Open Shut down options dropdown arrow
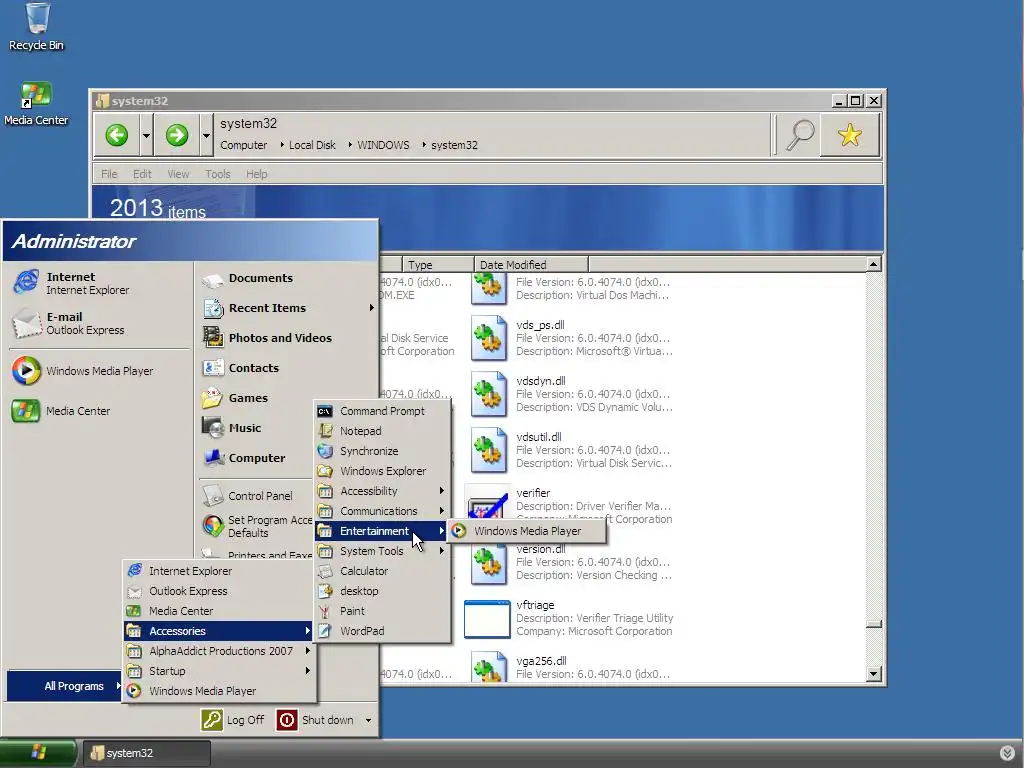The height and width of the screenshot is (768, 1024). pos(368,720)
